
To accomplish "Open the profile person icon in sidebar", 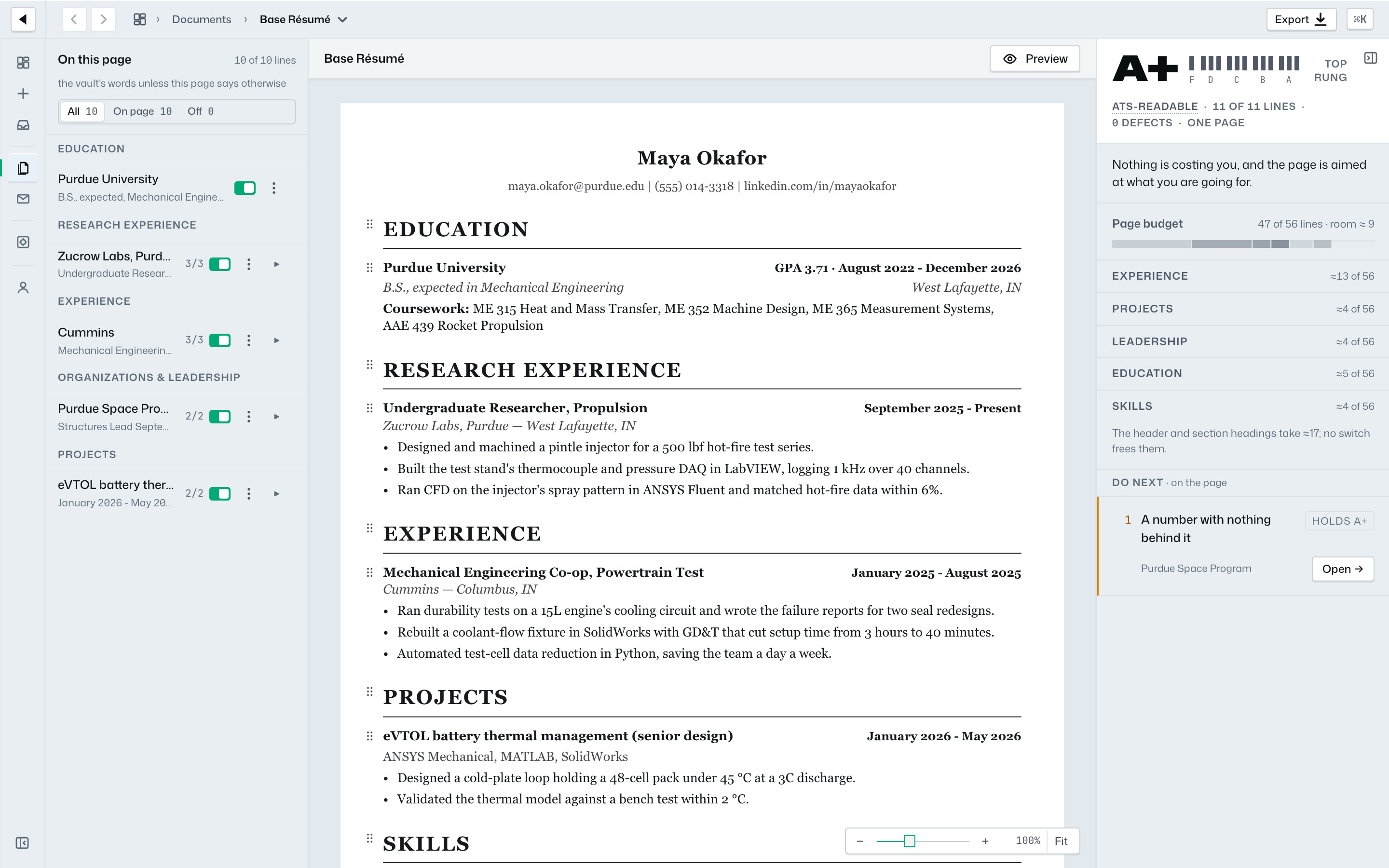I will (x=23, y=287).
